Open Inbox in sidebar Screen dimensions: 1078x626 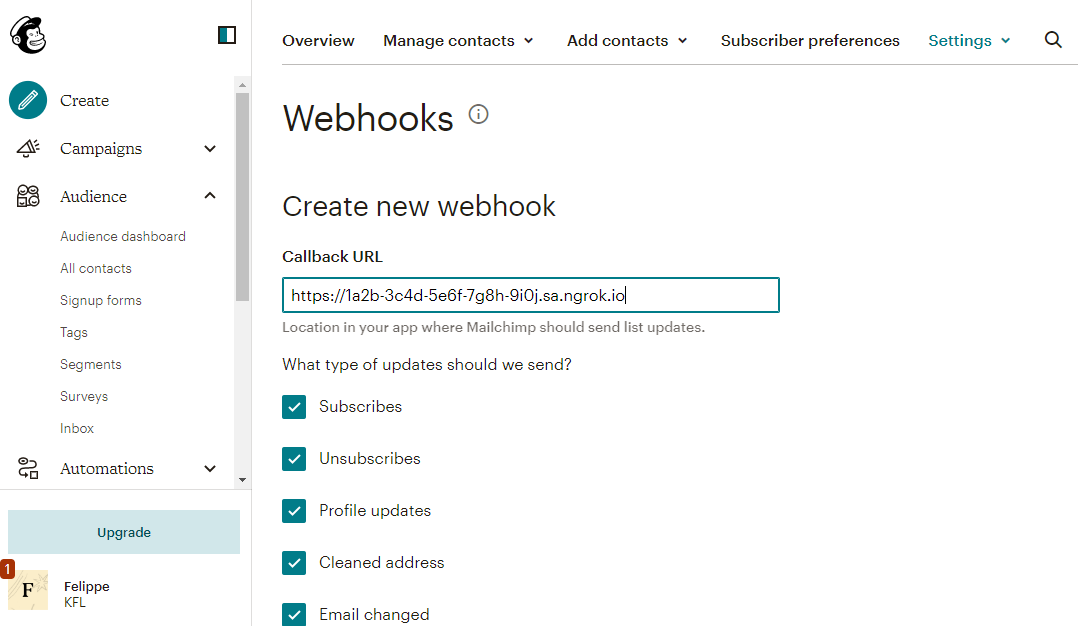[x=77, y=428]
